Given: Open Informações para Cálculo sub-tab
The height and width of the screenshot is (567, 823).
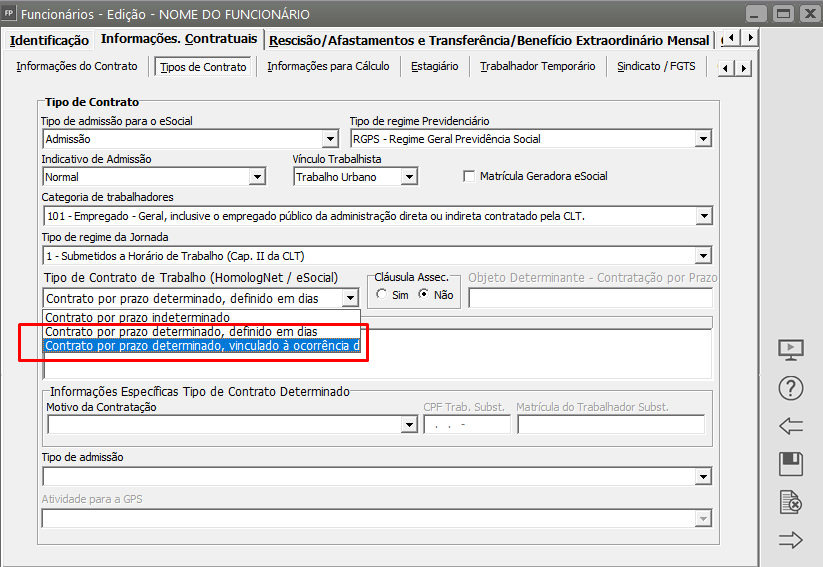Looking at the screenshot, I should [x=328, y=66].
